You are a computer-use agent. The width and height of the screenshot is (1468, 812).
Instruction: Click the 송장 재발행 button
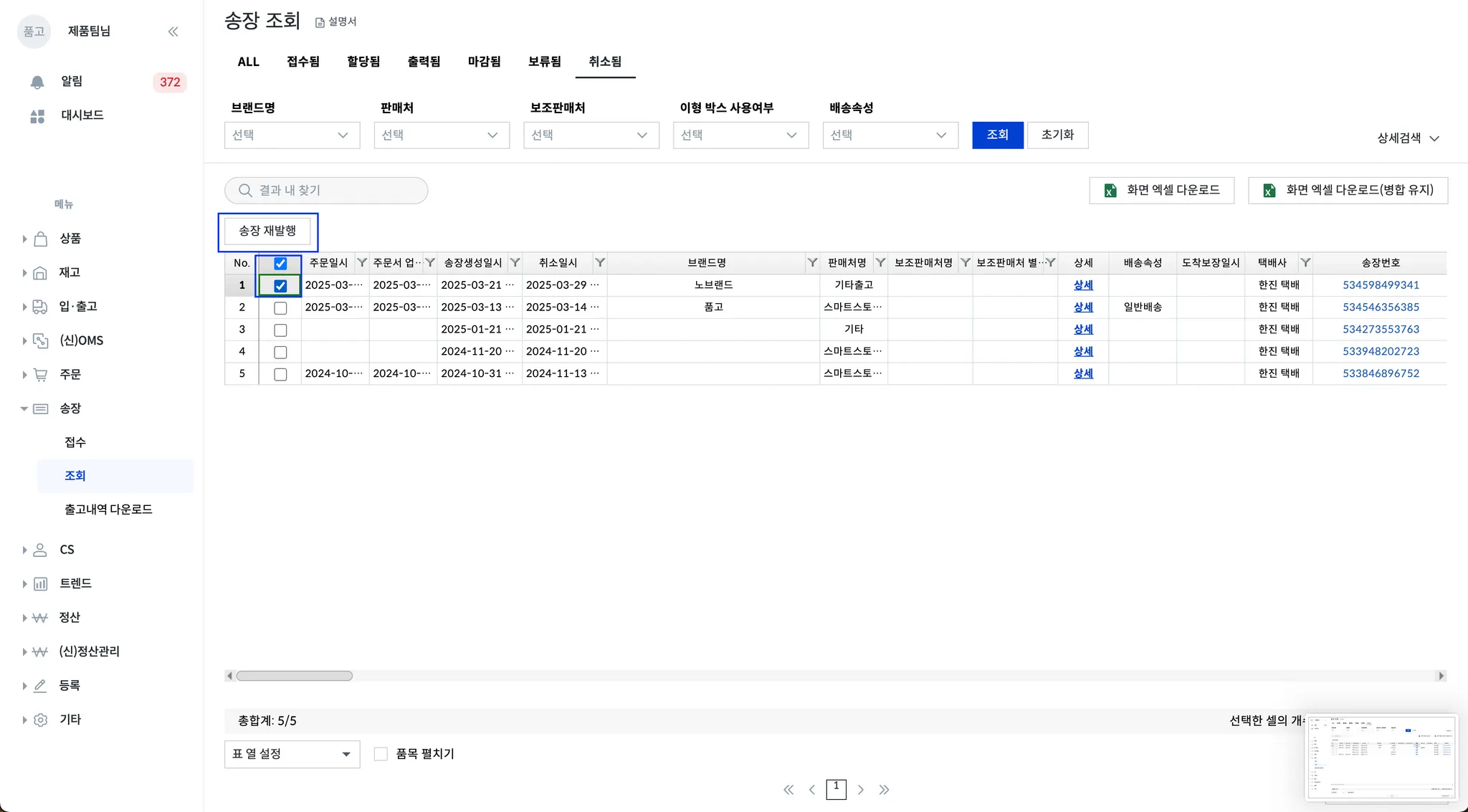click(x=267, y=231)
